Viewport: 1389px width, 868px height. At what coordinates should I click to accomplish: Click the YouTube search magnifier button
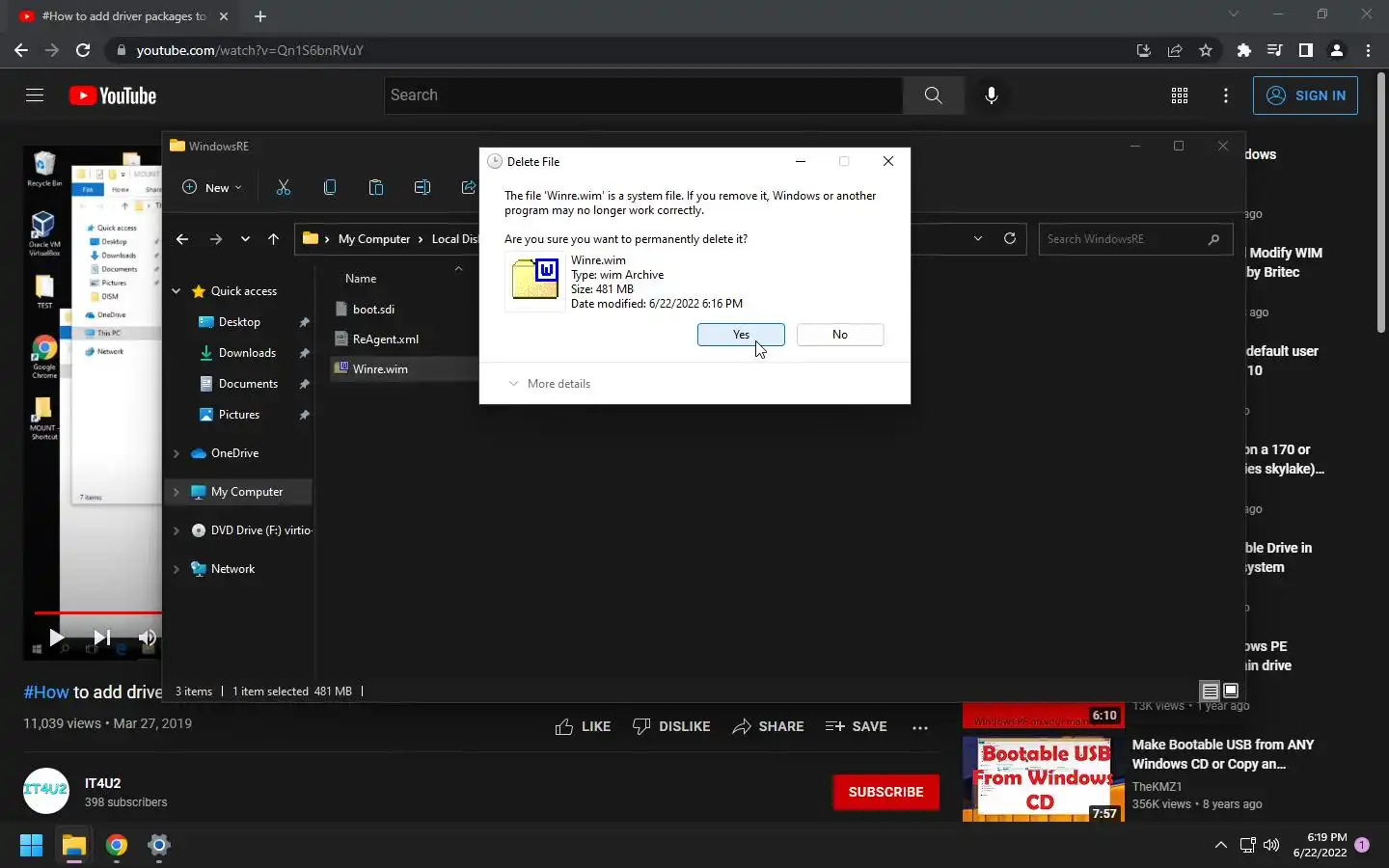pyautogui.click(x=933, y=95)
